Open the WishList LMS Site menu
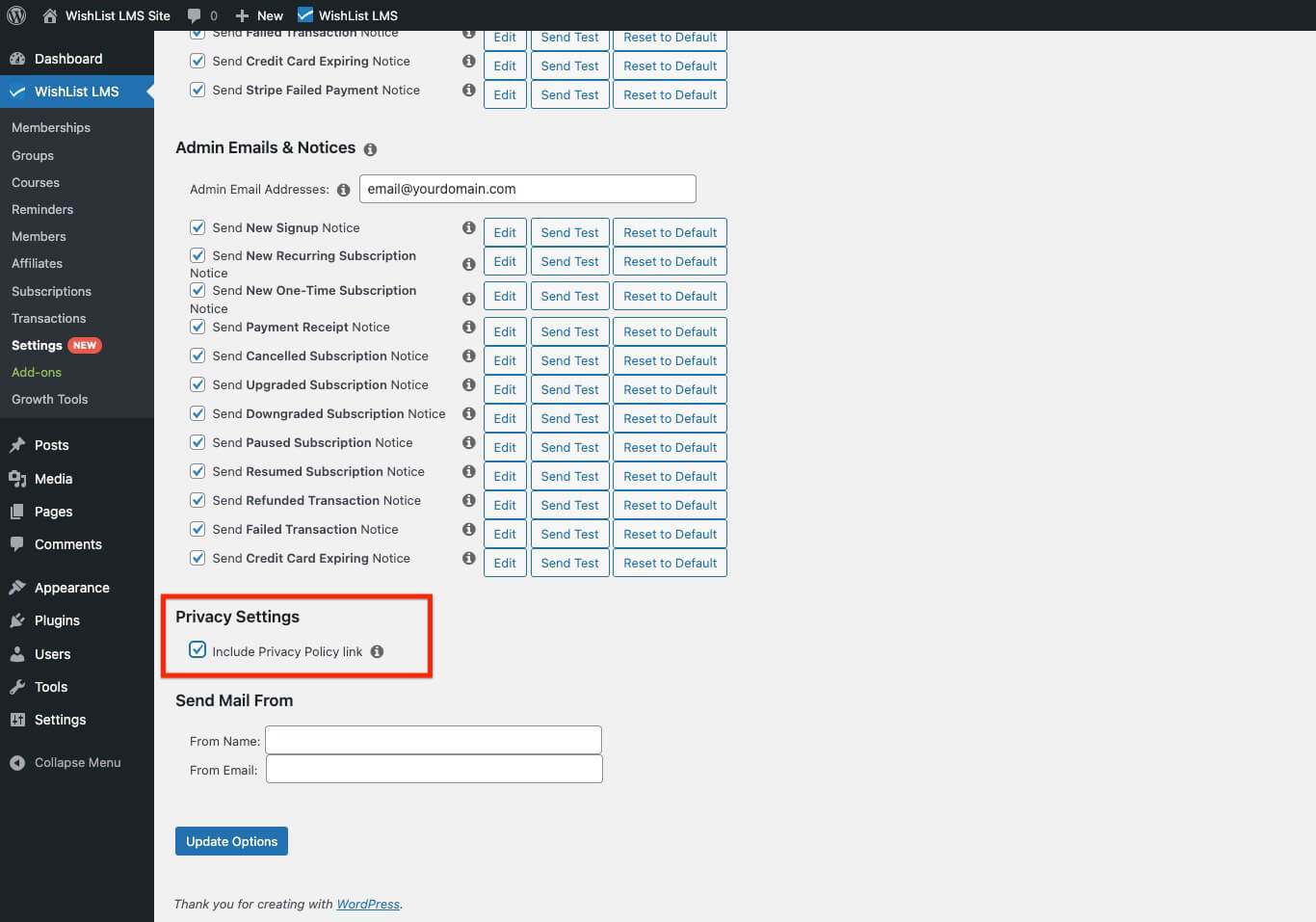1316x922 pixels. [x=105, y=14]
